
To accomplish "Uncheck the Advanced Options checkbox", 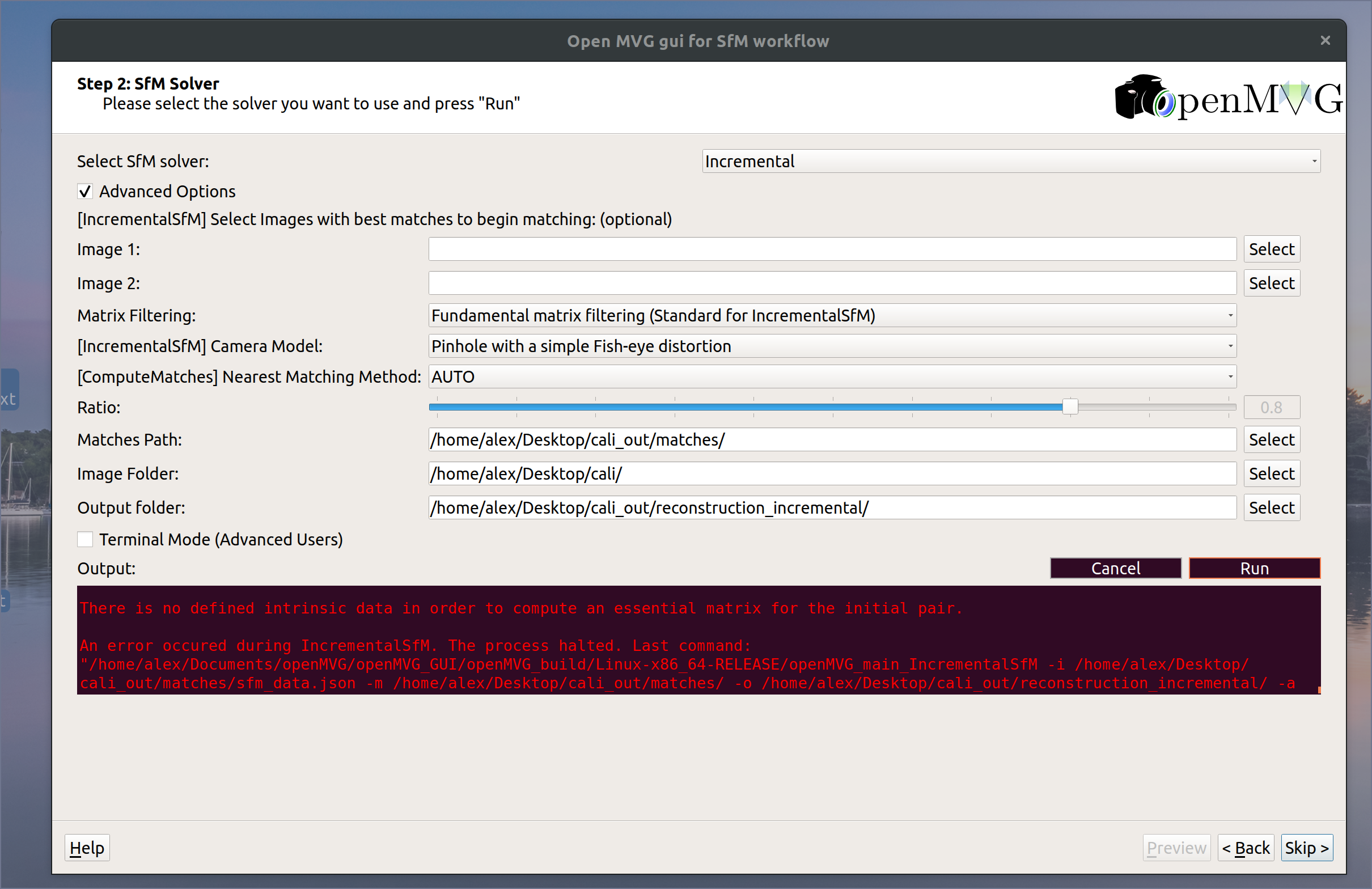I will click(85, 192).
